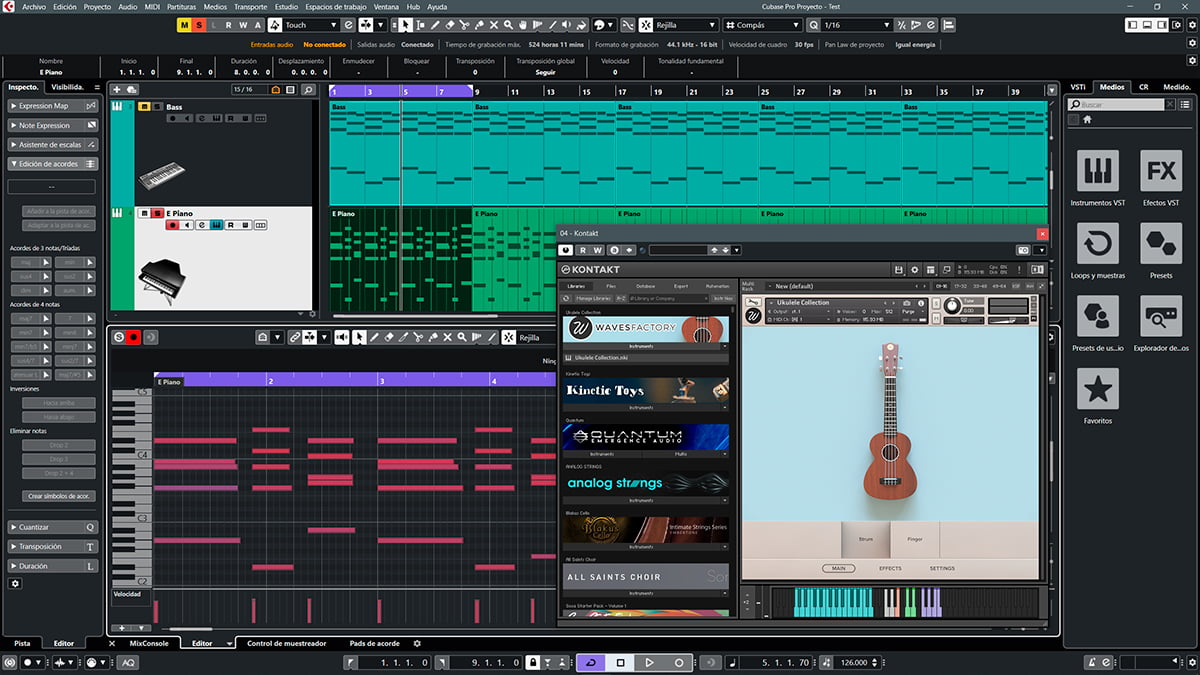Click the transport Record button
The height and width of the screenshot is (675, 1200).
pyautogui.click(x=679, y=662)
